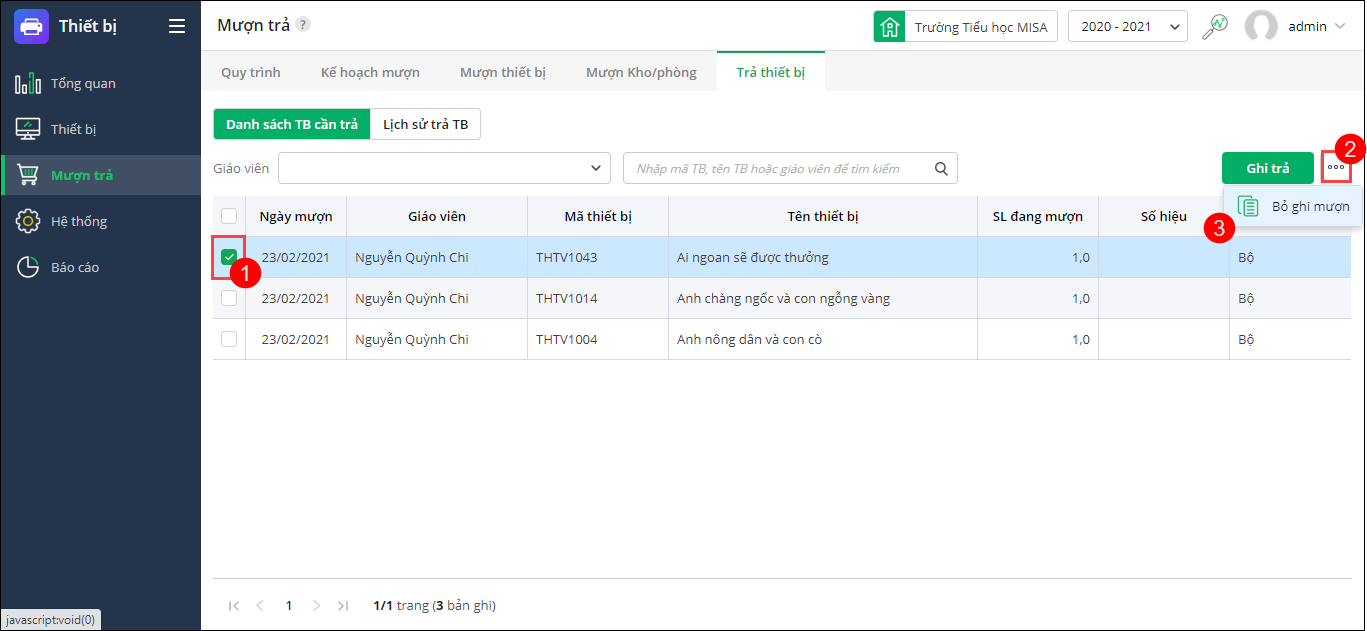Switch to the Quy trình tab

(251, 72)
